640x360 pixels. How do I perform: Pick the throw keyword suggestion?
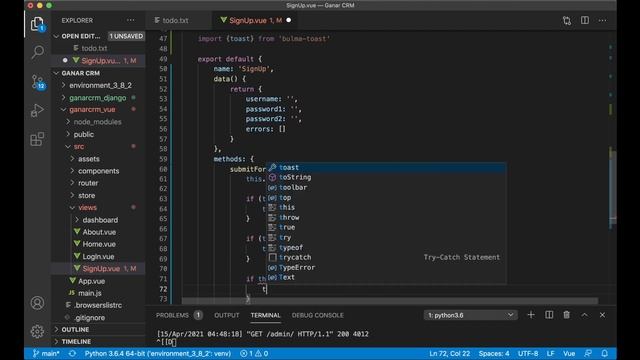click(x=387, y=217)
